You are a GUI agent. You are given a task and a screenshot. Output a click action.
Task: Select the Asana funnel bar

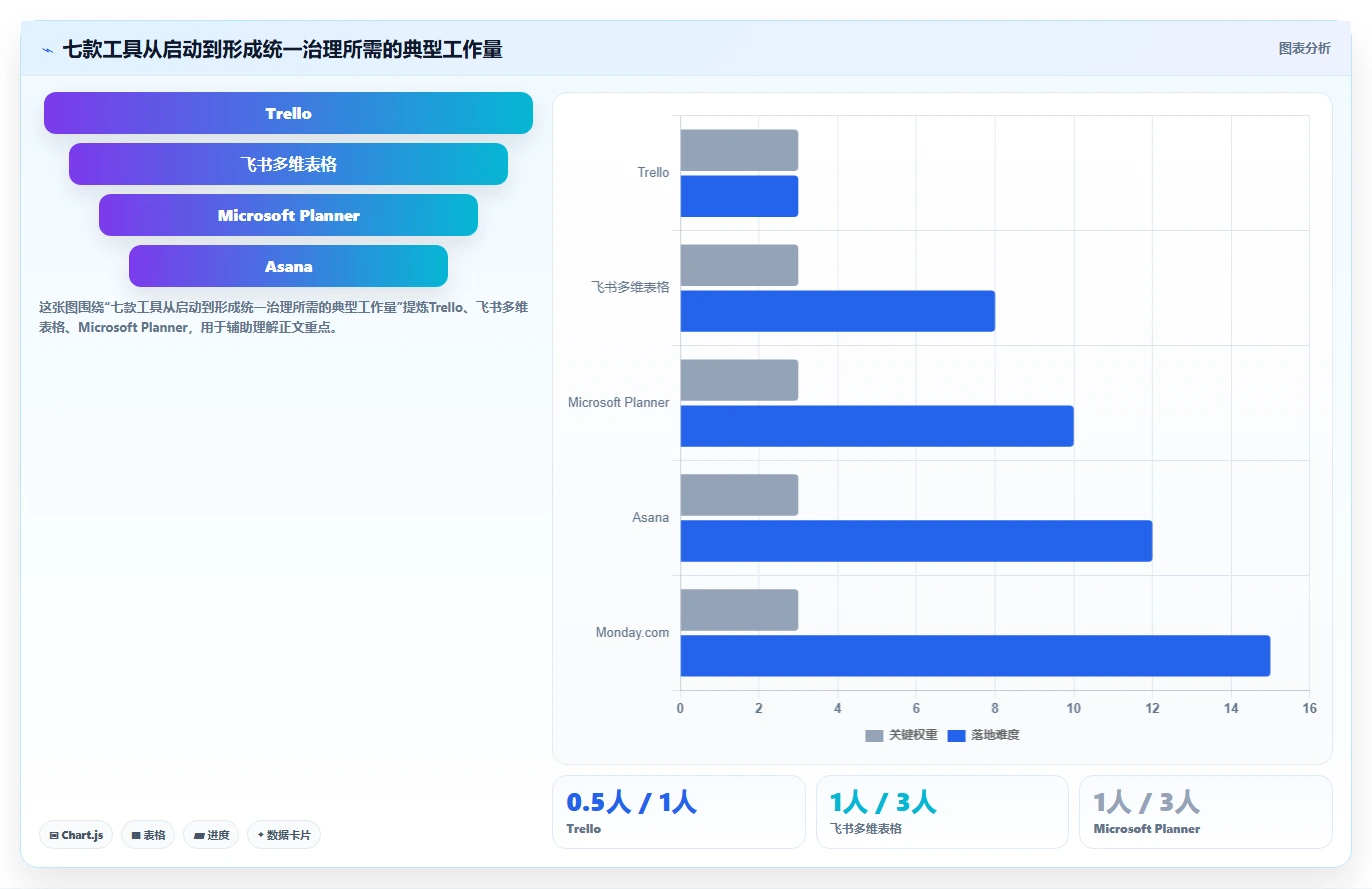(288, 266)
